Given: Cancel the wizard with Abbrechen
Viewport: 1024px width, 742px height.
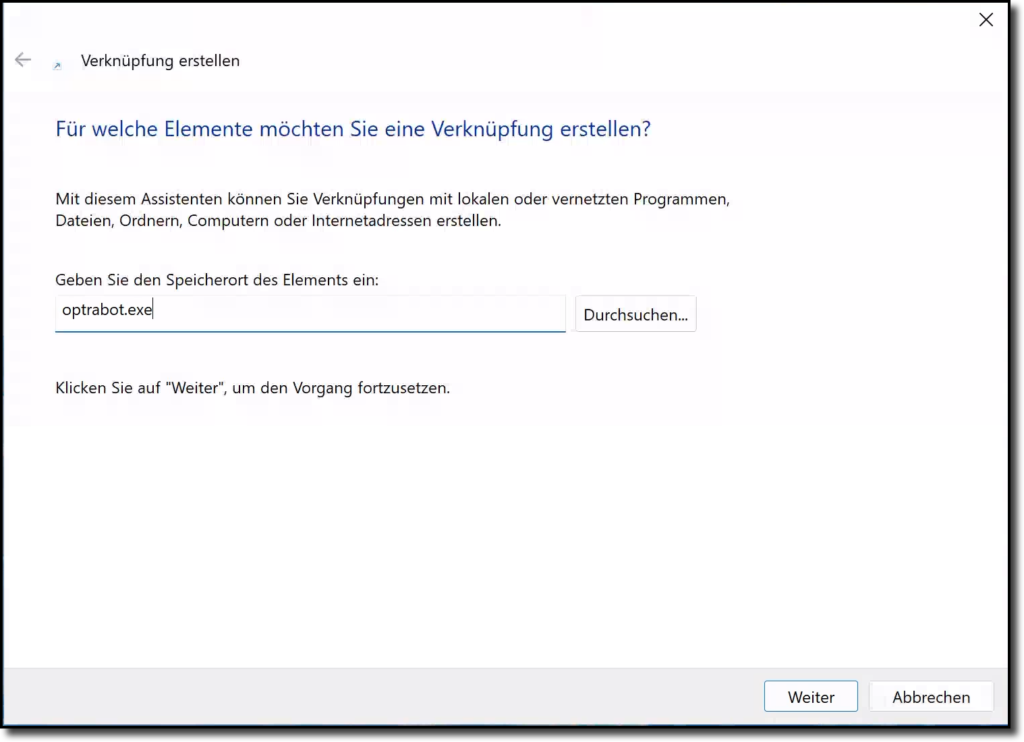Looking at the screenshot, I should point(930,697).
